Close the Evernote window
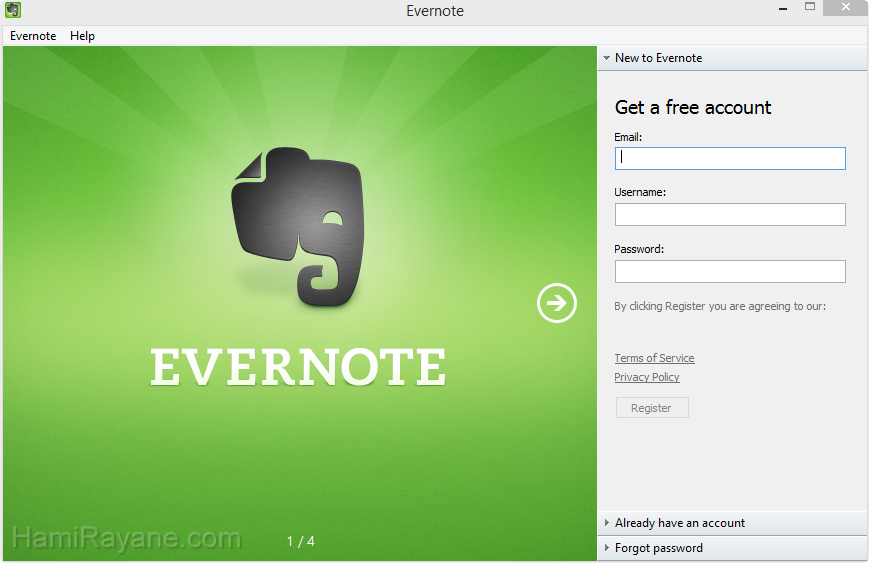 (846, 8)
